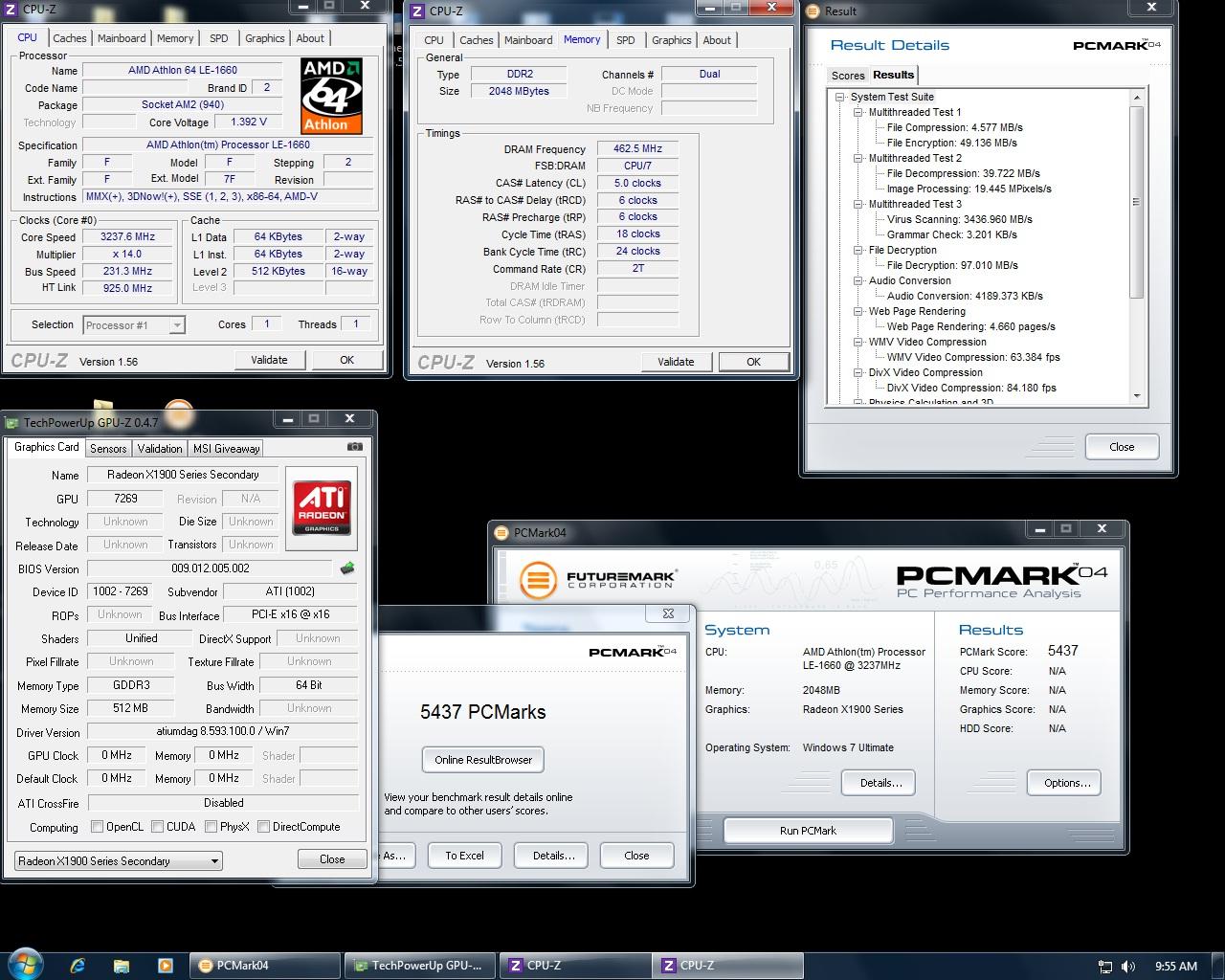The height and width of the screenshot is (980, 1225).
Task: Click OK in the Memory CPU-Z window
Action: 753,362
